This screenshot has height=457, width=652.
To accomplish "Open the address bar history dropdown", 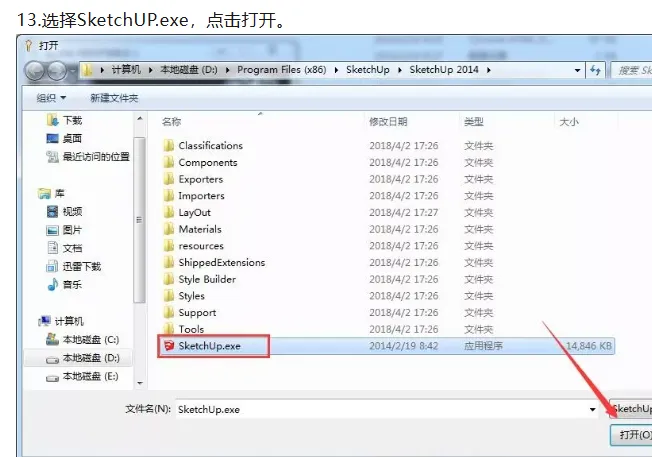I will pyautogui.click(x=577, y=70).
